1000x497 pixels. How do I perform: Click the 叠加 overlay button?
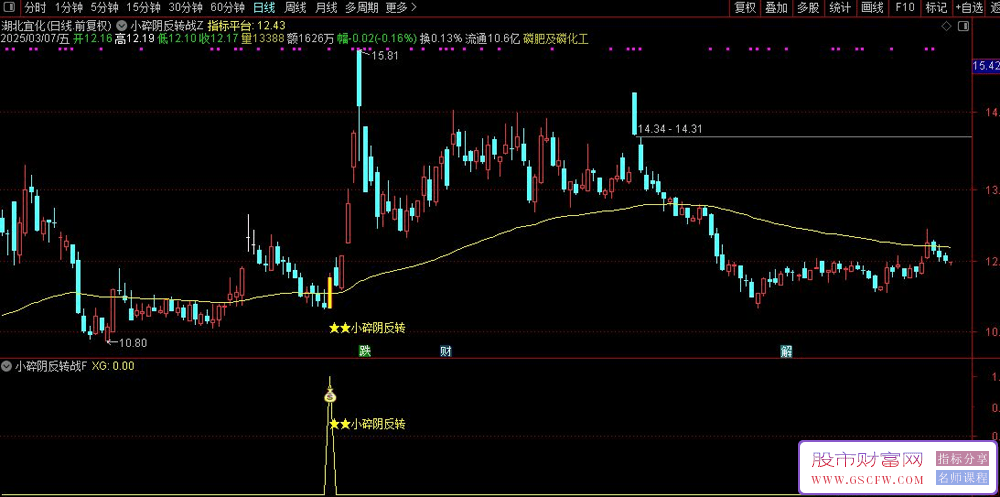pyautogui.click(x=776, y=8)
